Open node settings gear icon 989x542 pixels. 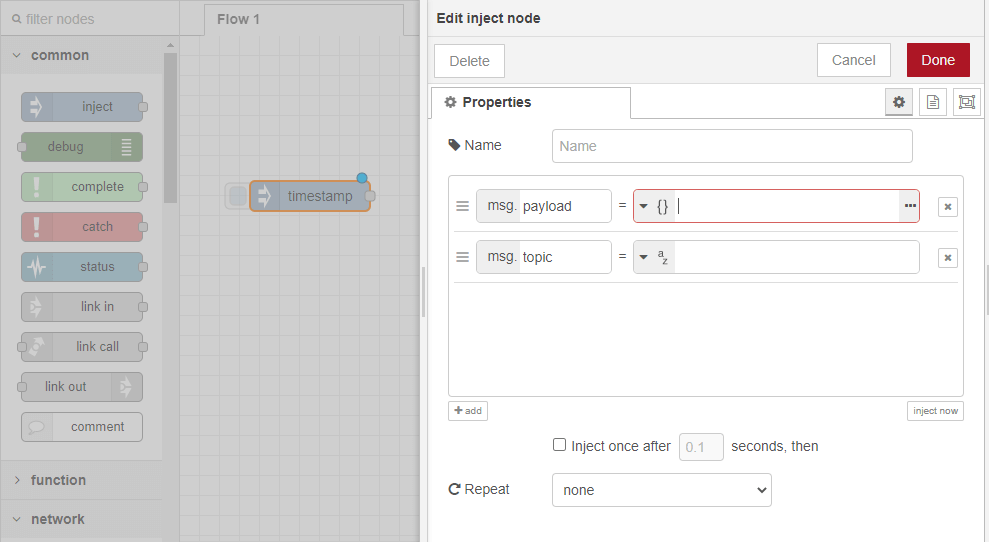[x=898, y=102]
